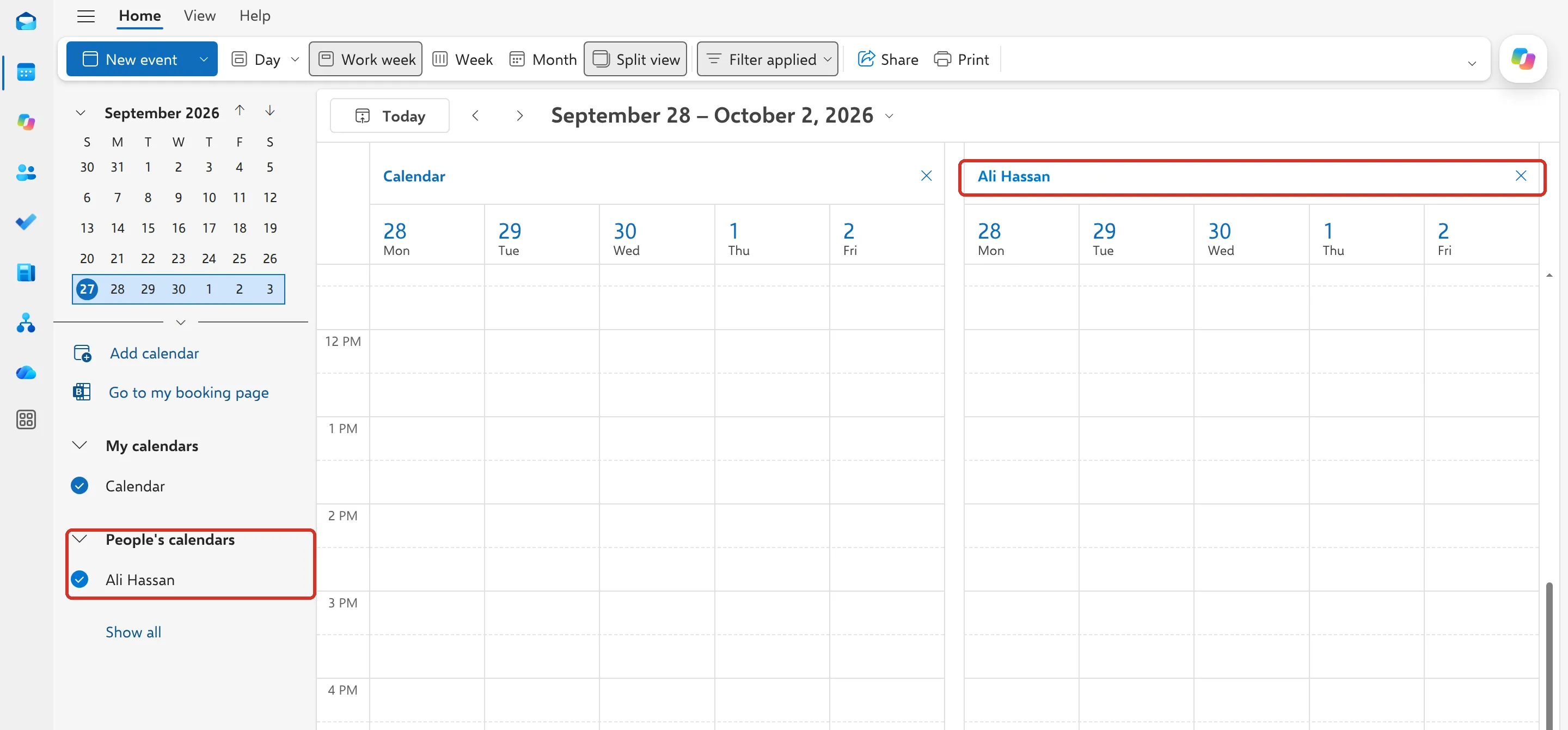Collapse the People's calendars section
Image resolution: width=1568 pixels, height=730 pixels.
[x=79, y=539]
